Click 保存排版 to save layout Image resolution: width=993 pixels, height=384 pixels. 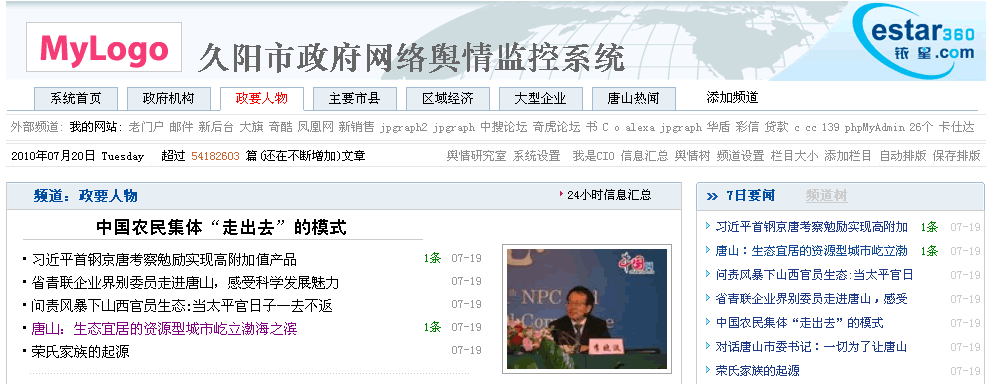[956, 156]
